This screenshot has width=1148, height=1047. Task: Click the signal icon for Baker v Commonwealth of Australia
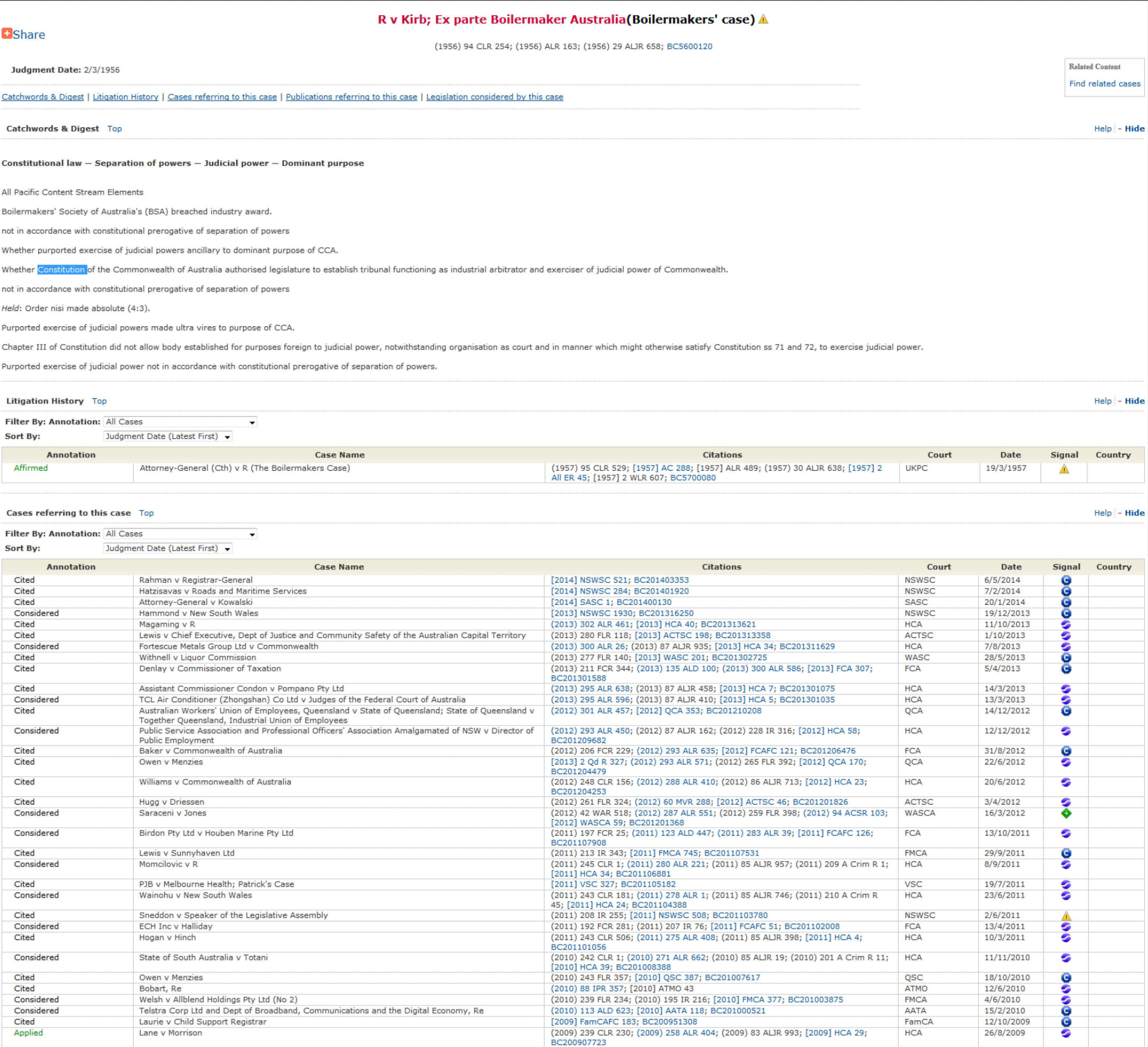[1066, 752]
